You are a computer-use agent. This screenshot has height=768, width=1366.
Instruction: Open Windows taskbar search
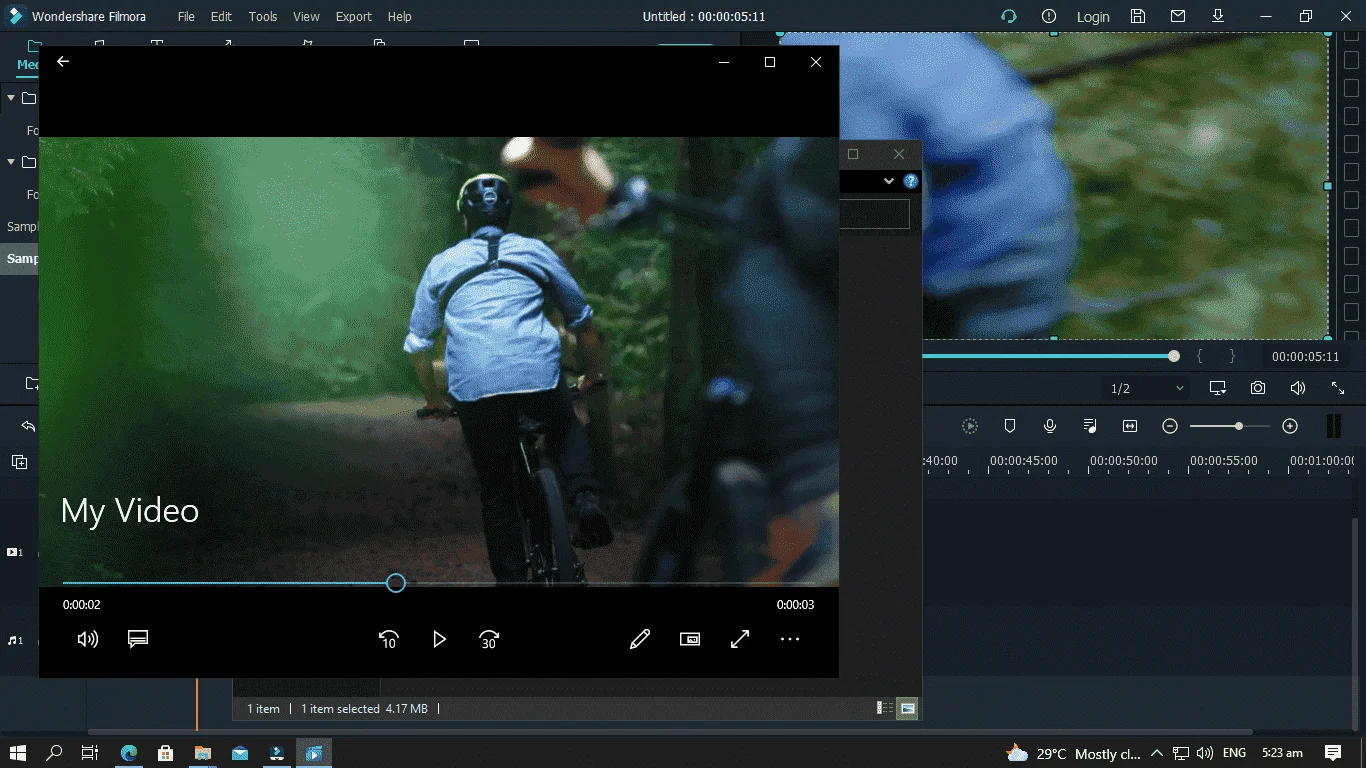pyautogui.click(x=54, y=753)
